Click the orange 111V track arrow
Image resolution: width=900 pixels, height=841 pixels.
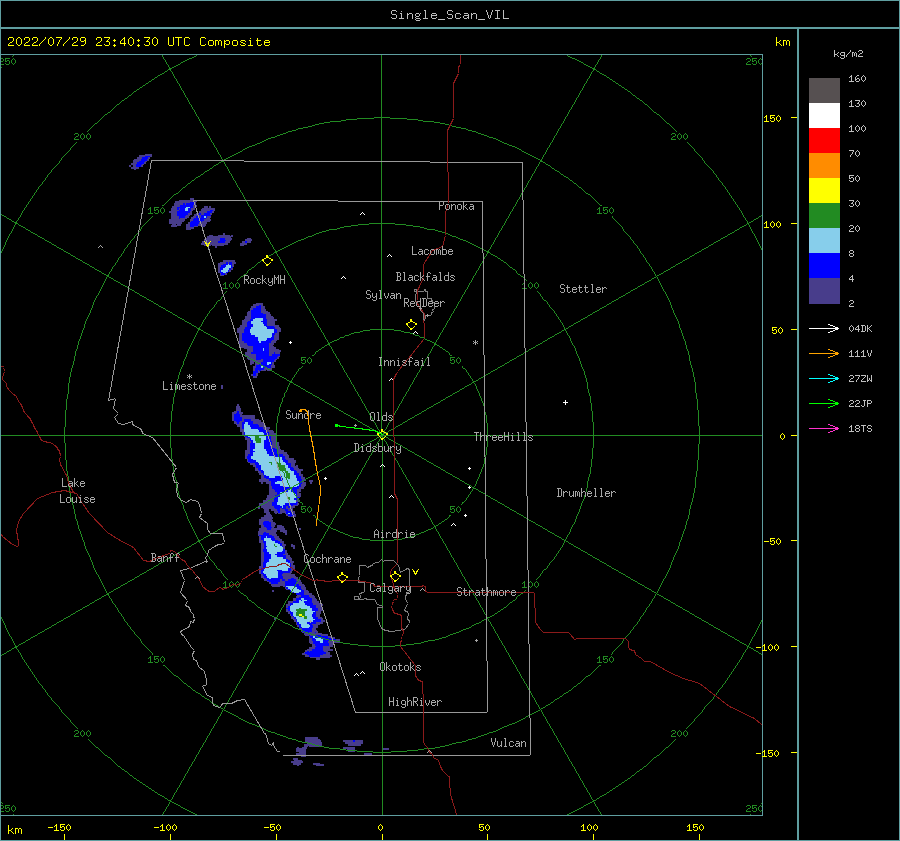[x=824, y=354]
